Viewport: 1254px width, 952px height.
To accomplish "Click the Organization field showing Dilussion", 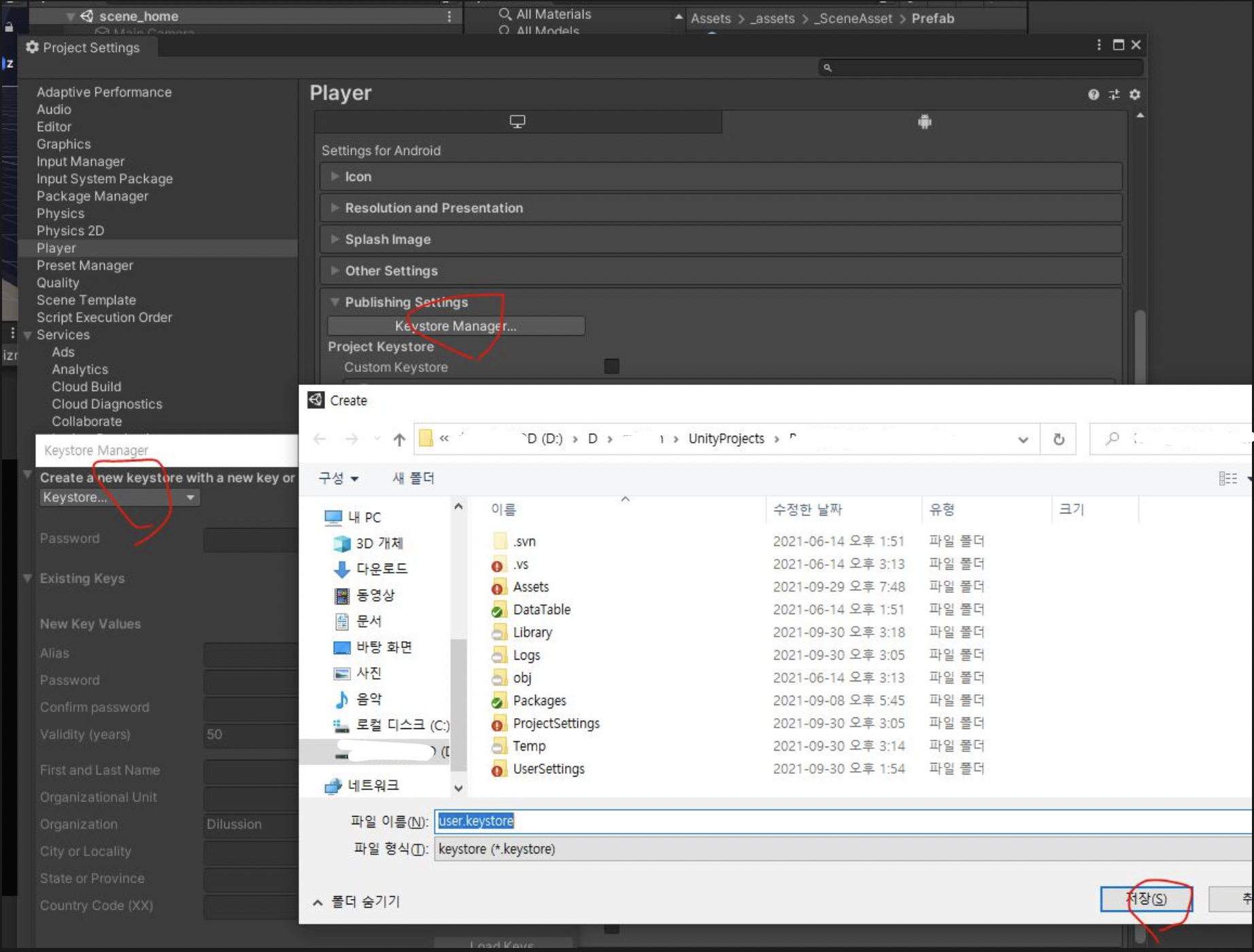I will [250, 824].
